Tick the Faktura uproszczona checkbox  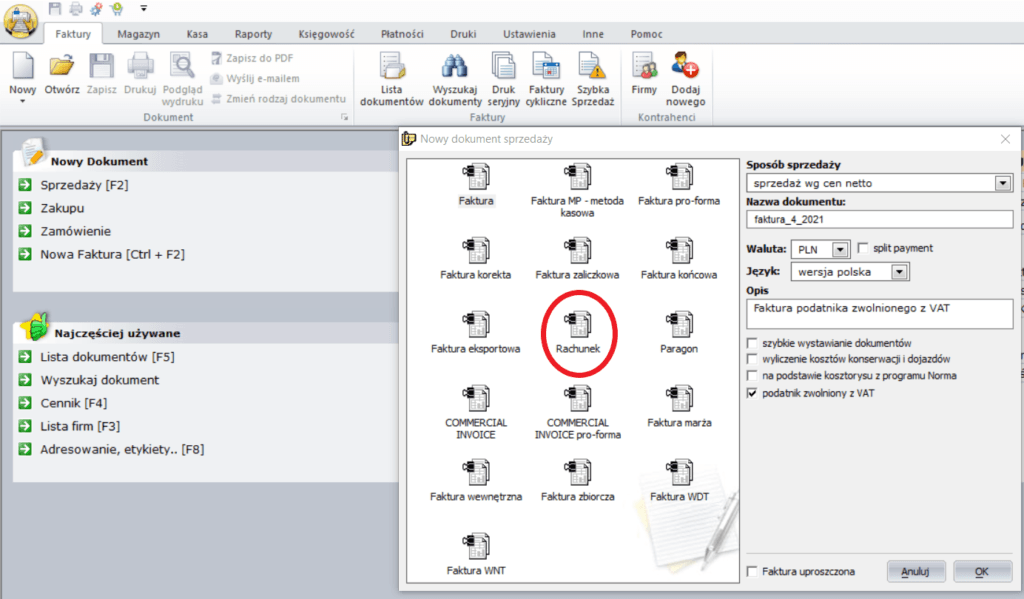coord(752,571)
